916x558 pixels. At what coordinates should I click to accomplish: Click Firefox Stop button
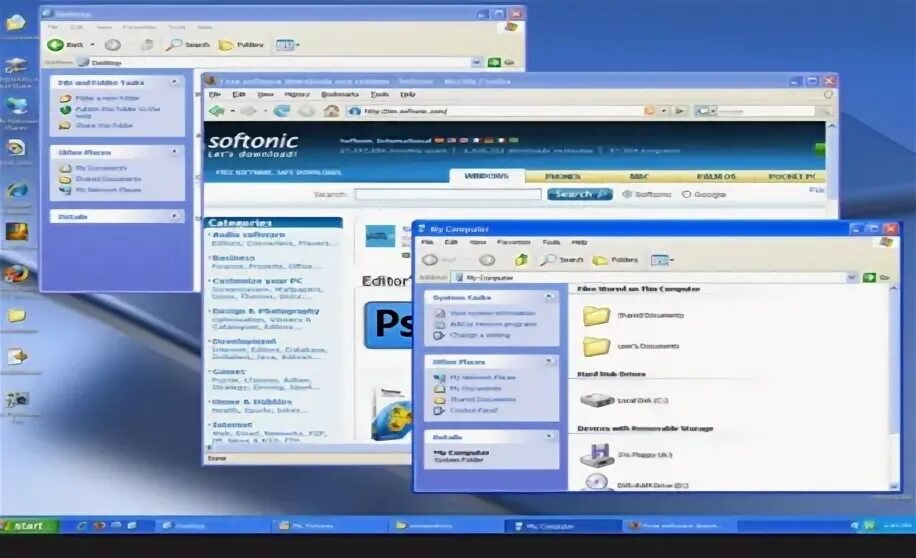pos(307,110)
